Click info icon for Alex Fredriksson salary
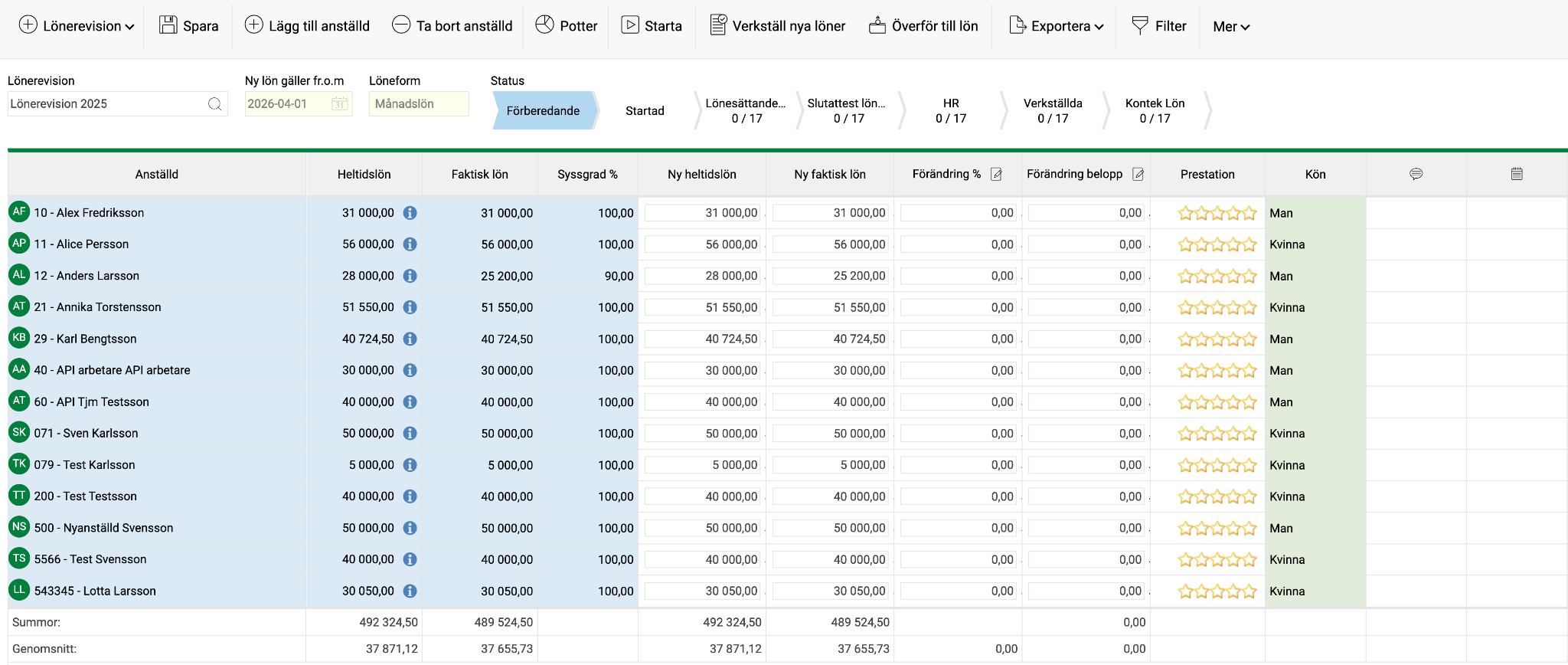 (x=410, y=213)
